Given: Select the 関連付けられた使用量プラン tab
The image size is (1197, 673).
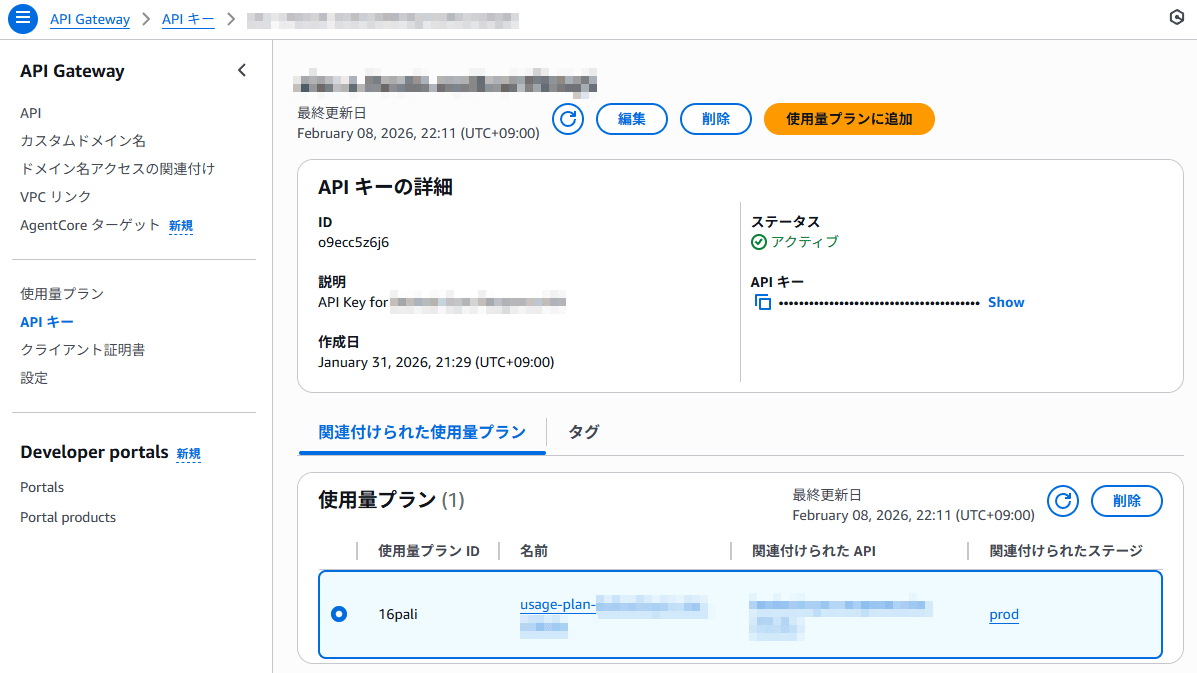Looking at the screenshot, I should [422, 432].
